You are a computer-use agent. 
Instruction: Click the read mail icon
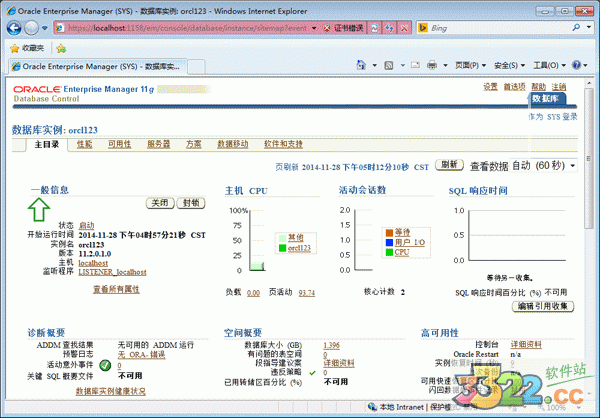click(416, 65)
